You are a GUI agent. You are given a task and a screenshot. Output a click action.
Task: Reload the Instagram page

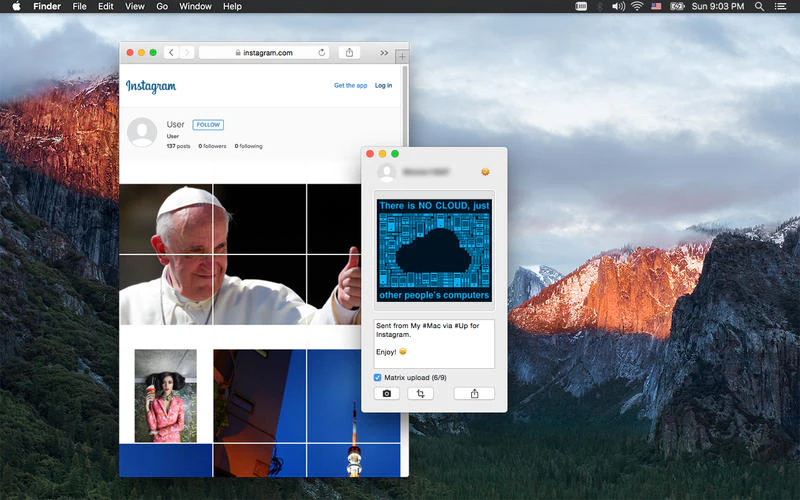[x=321, y=53]
